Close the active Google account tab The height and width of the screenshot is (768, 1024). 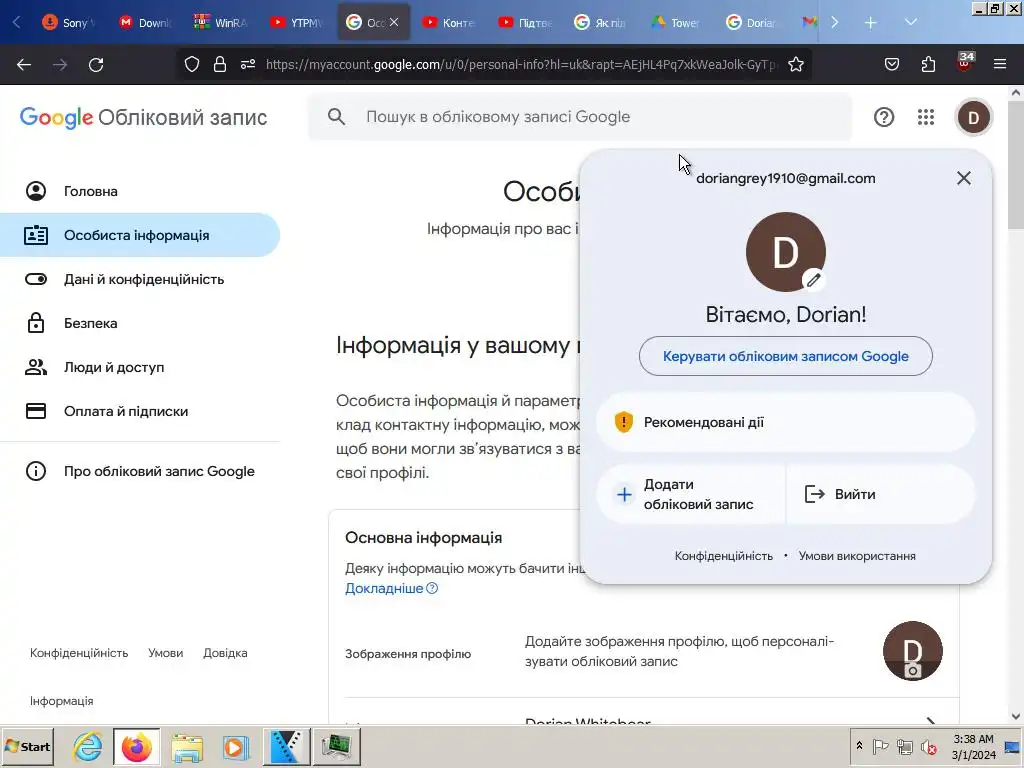(x=394, y=22)
